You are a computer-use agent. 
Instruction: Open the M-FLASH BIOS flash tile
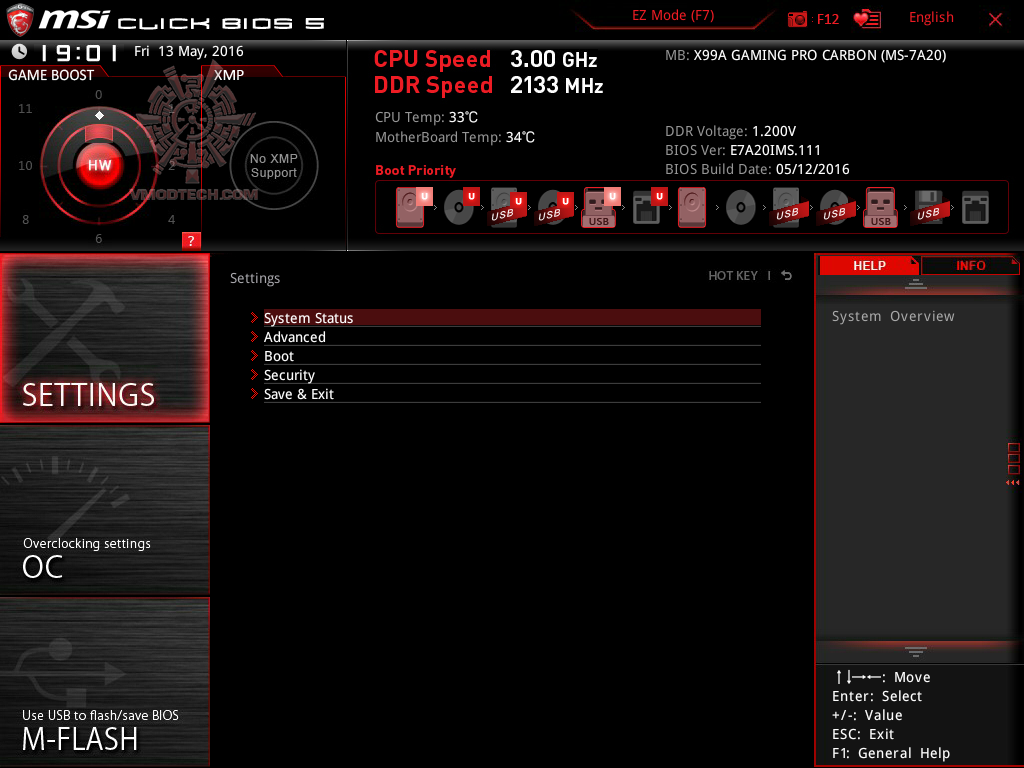(x=104, y=682)
